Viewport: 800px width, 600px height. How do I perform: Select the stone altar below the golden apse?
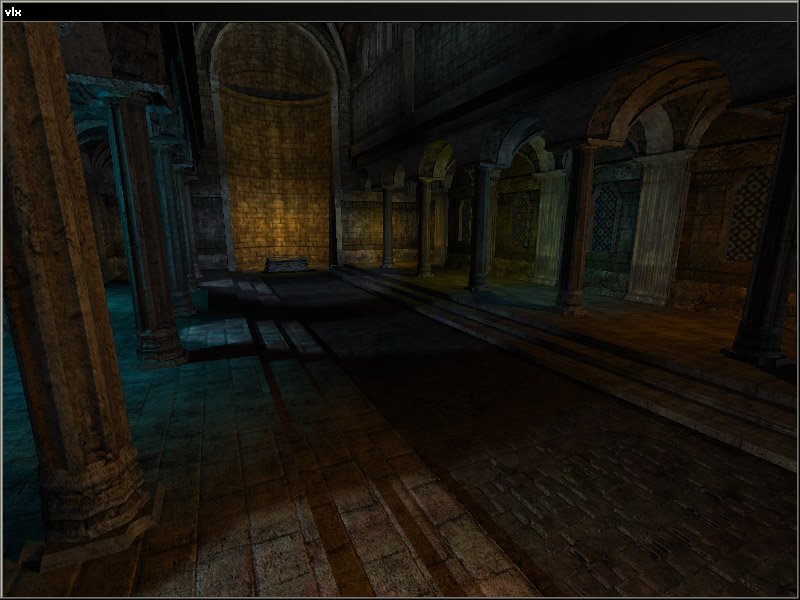286,265
